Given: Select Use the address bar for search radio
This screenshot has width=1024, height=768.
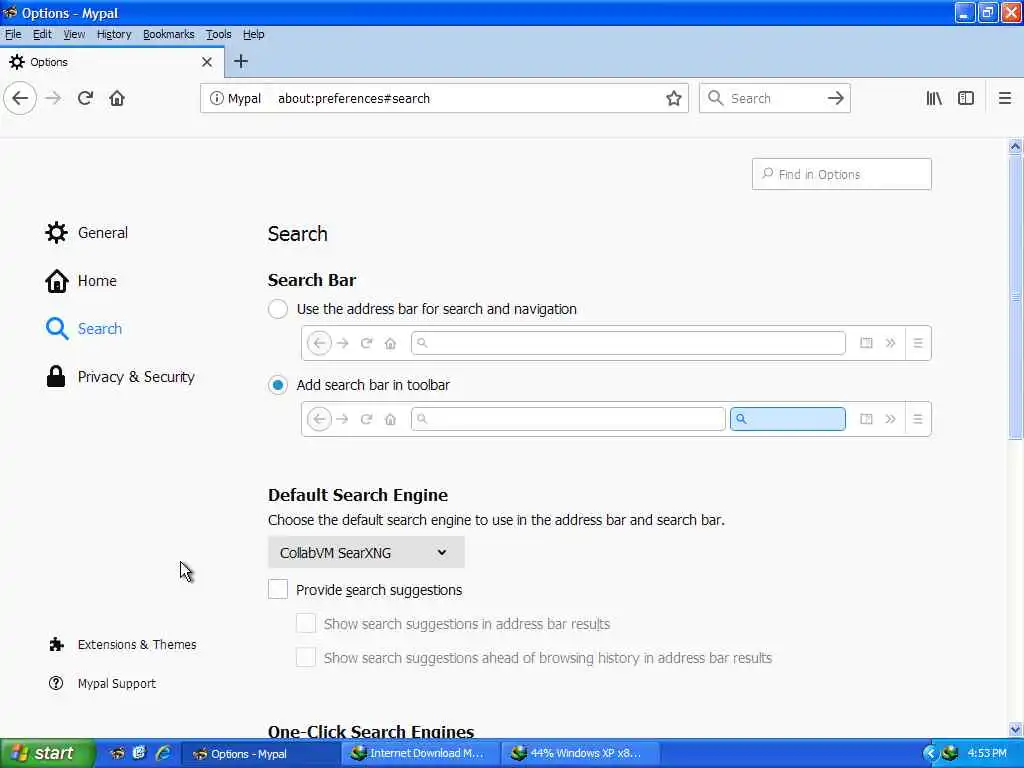Looking at the screenshot, I should pyautogui.click(x=278, y=309).
